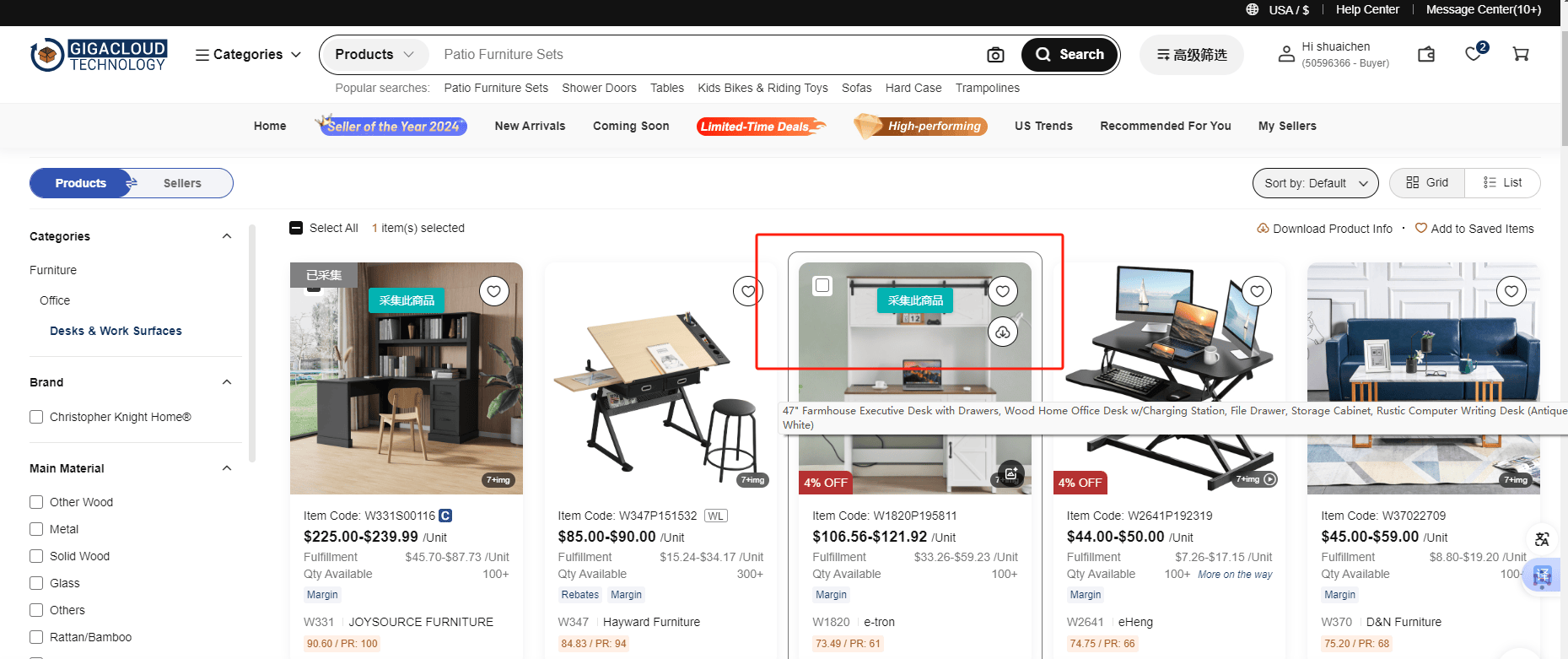Open the Help Center link

click(1367, 9)
